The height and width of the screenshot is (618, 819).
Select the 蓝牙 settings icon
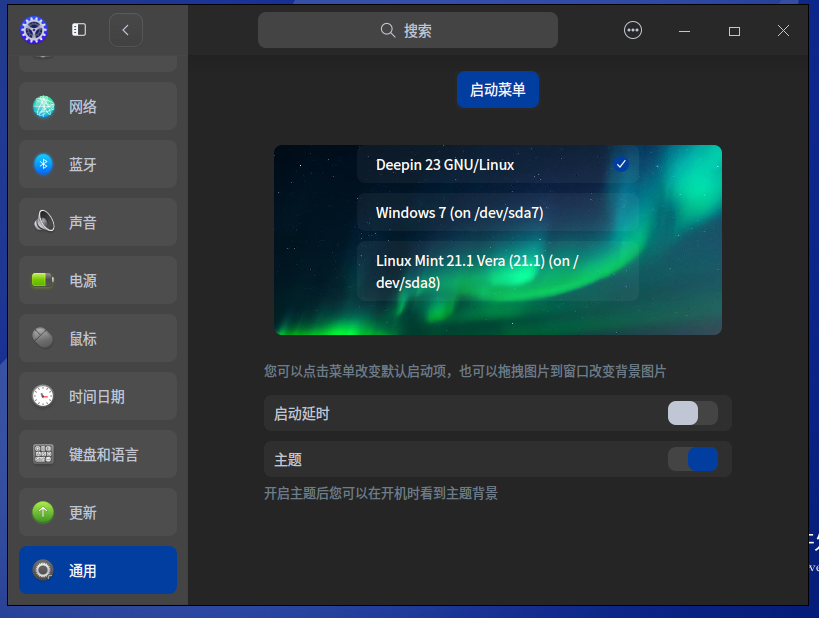[97, 164]
